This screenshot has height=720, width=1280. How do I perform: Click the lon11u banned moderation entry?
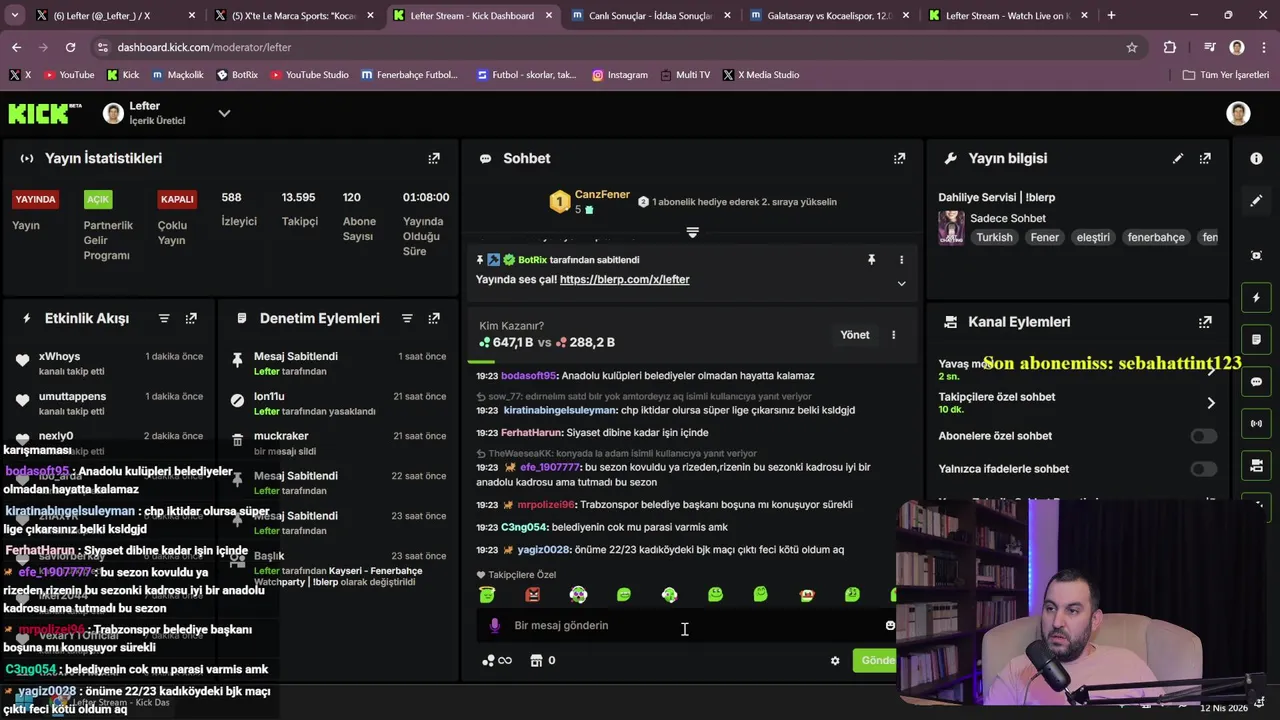[x=338, y=403]
